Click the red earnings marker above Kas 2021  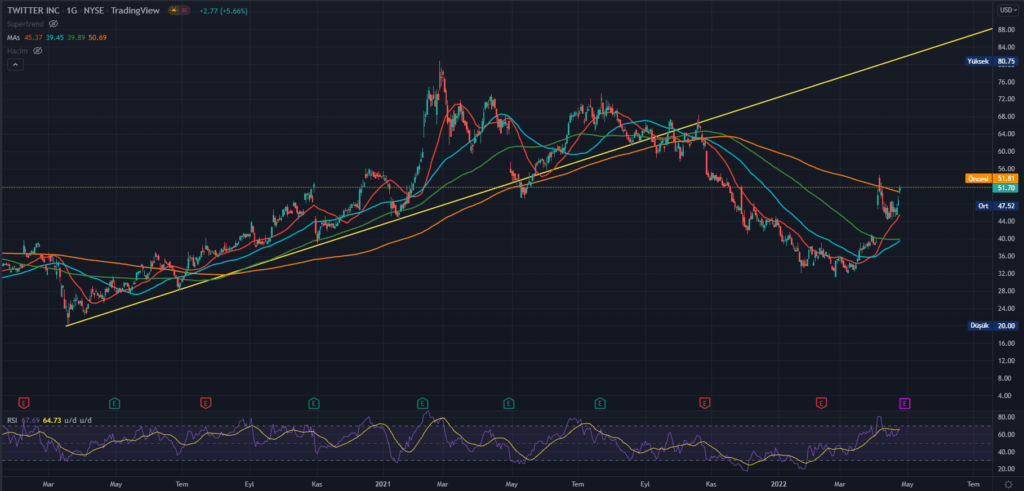(x=704, y=404)
